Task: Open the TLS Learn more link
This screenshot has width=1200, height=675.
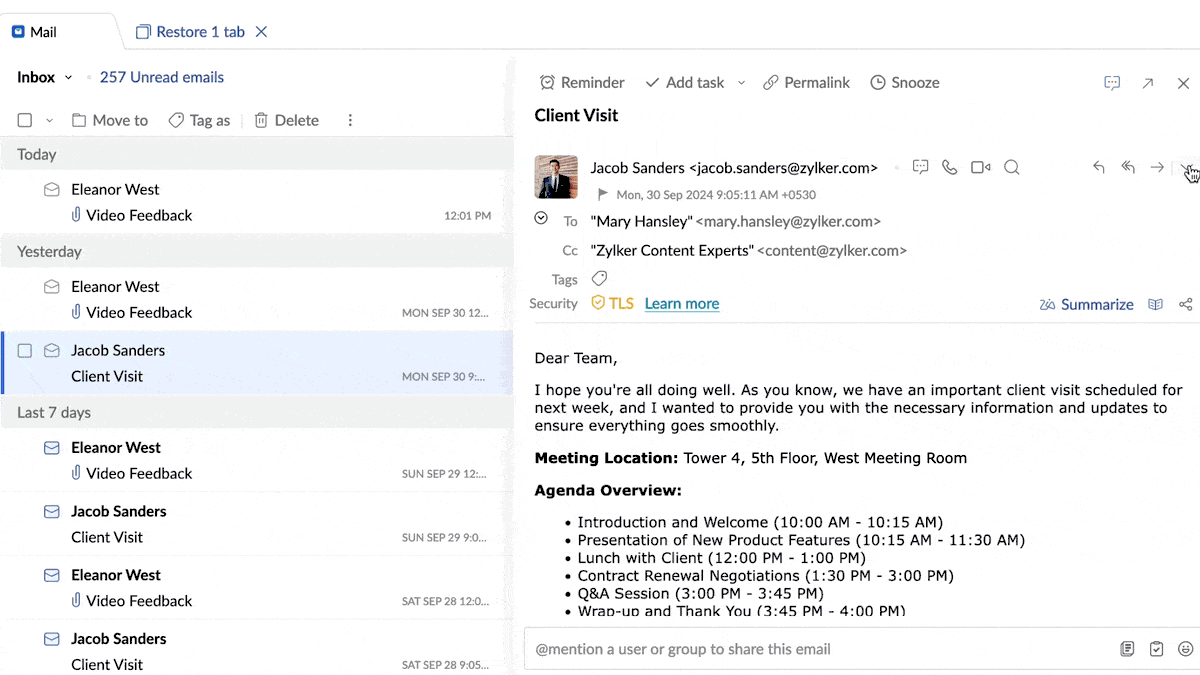Action: pos(681,304)
